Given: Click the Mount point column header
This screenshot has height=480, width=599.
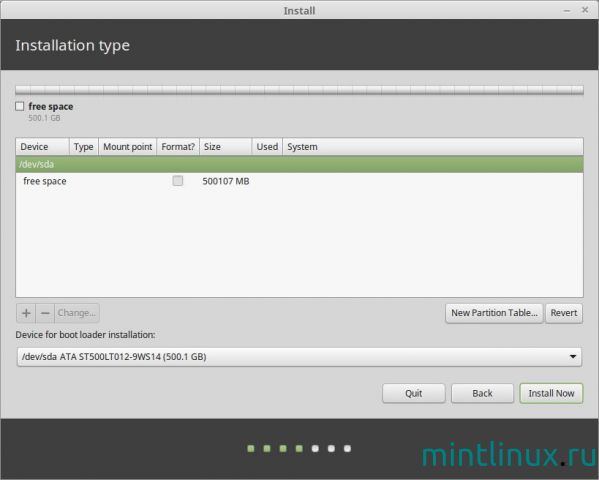Looking at the screenshot, I should coord(128,147).
